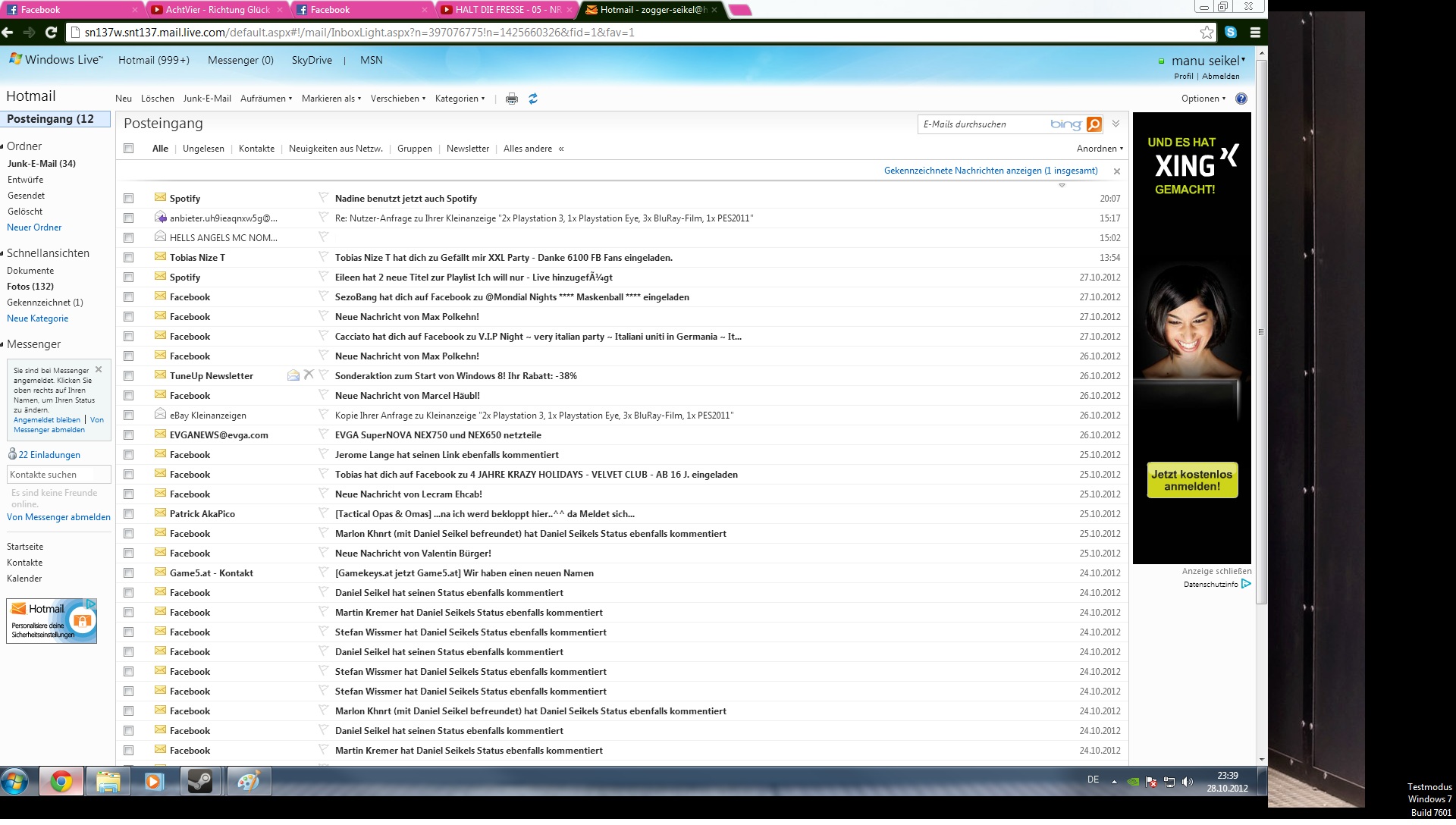Click Löschen in the toolbar

[x=158, y=99]
